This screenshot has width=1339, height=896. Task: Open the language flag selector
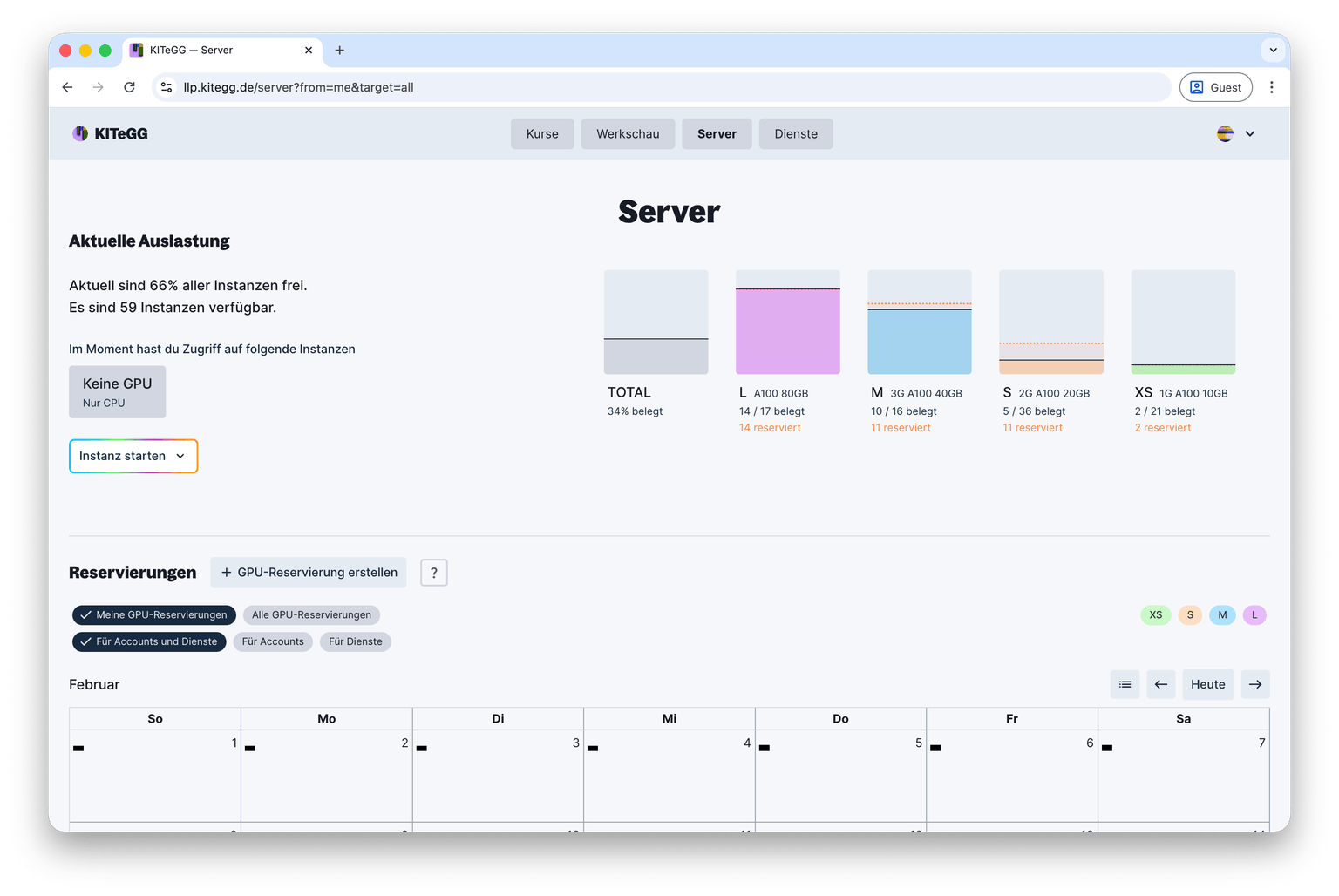click(1225, 133)
